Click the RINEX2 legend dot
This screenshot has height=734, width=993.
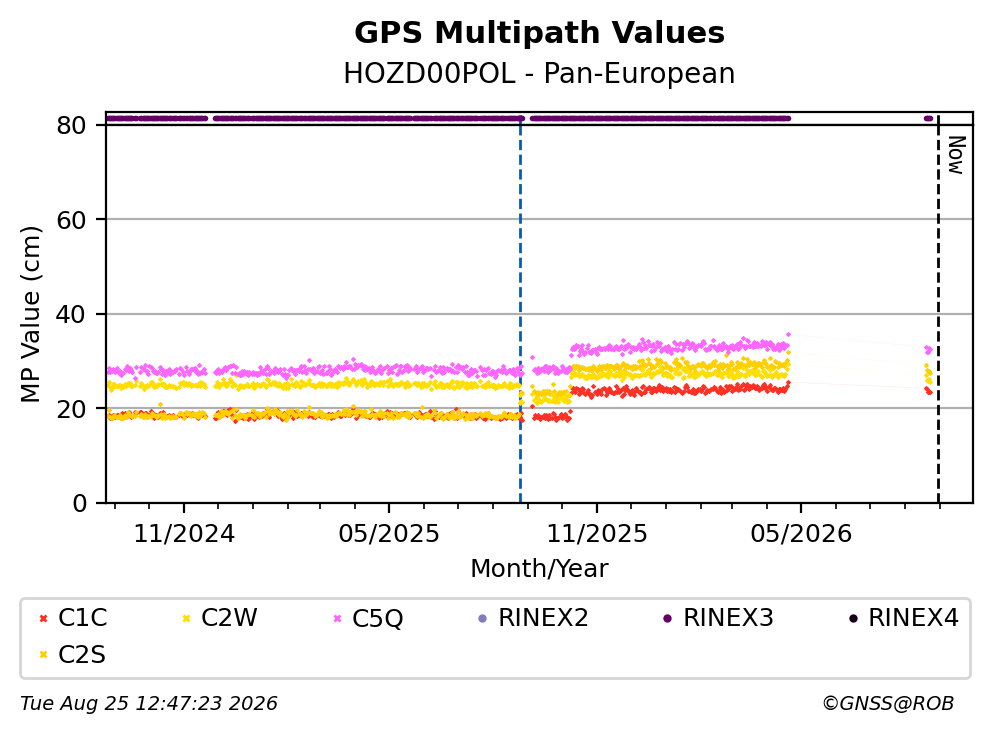point(483,618)
